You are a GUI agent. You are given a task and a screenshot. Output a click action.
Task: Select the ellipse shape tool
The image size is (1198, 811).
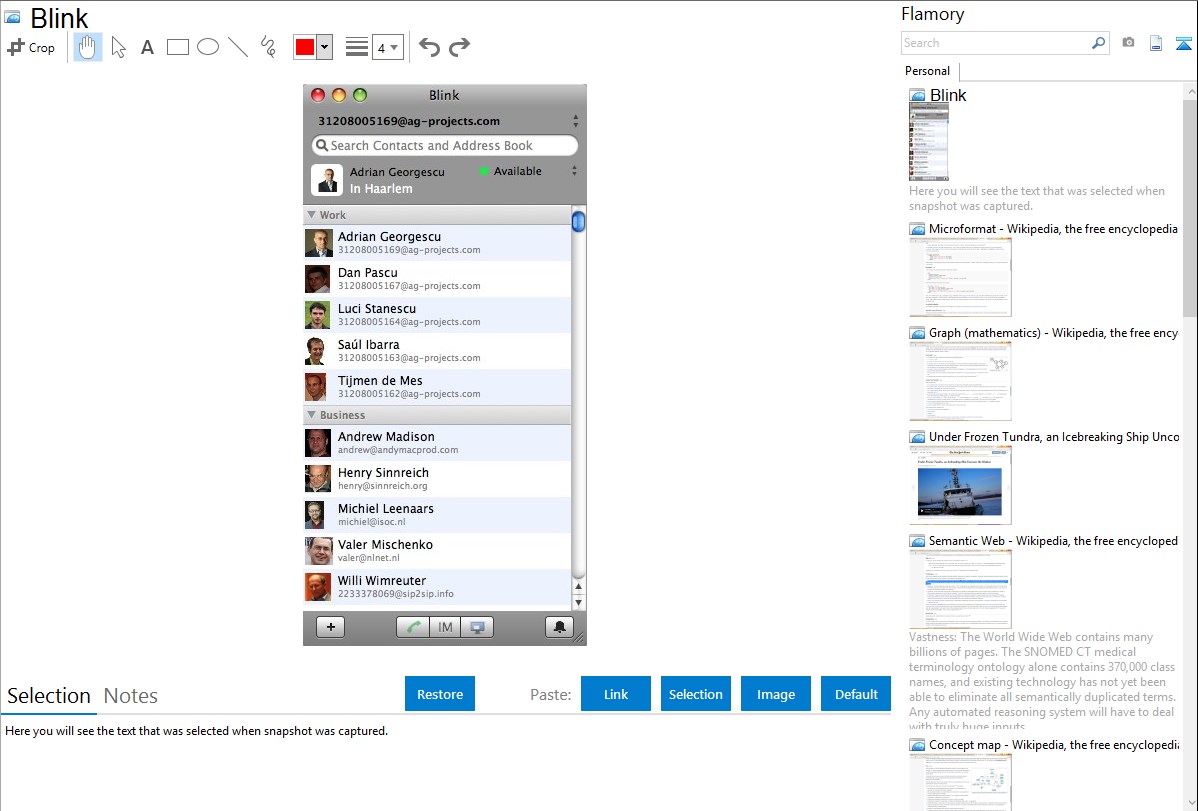(208, 47)
